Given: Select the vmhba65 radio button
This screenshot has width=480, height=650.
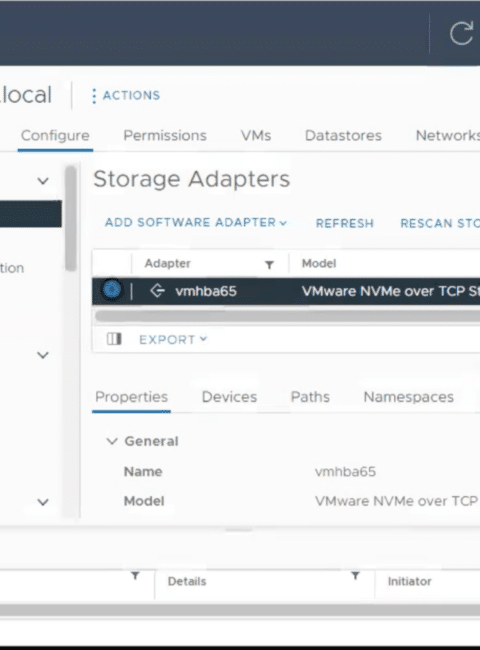Looking at the screenshot, I should tap(112, 290).
